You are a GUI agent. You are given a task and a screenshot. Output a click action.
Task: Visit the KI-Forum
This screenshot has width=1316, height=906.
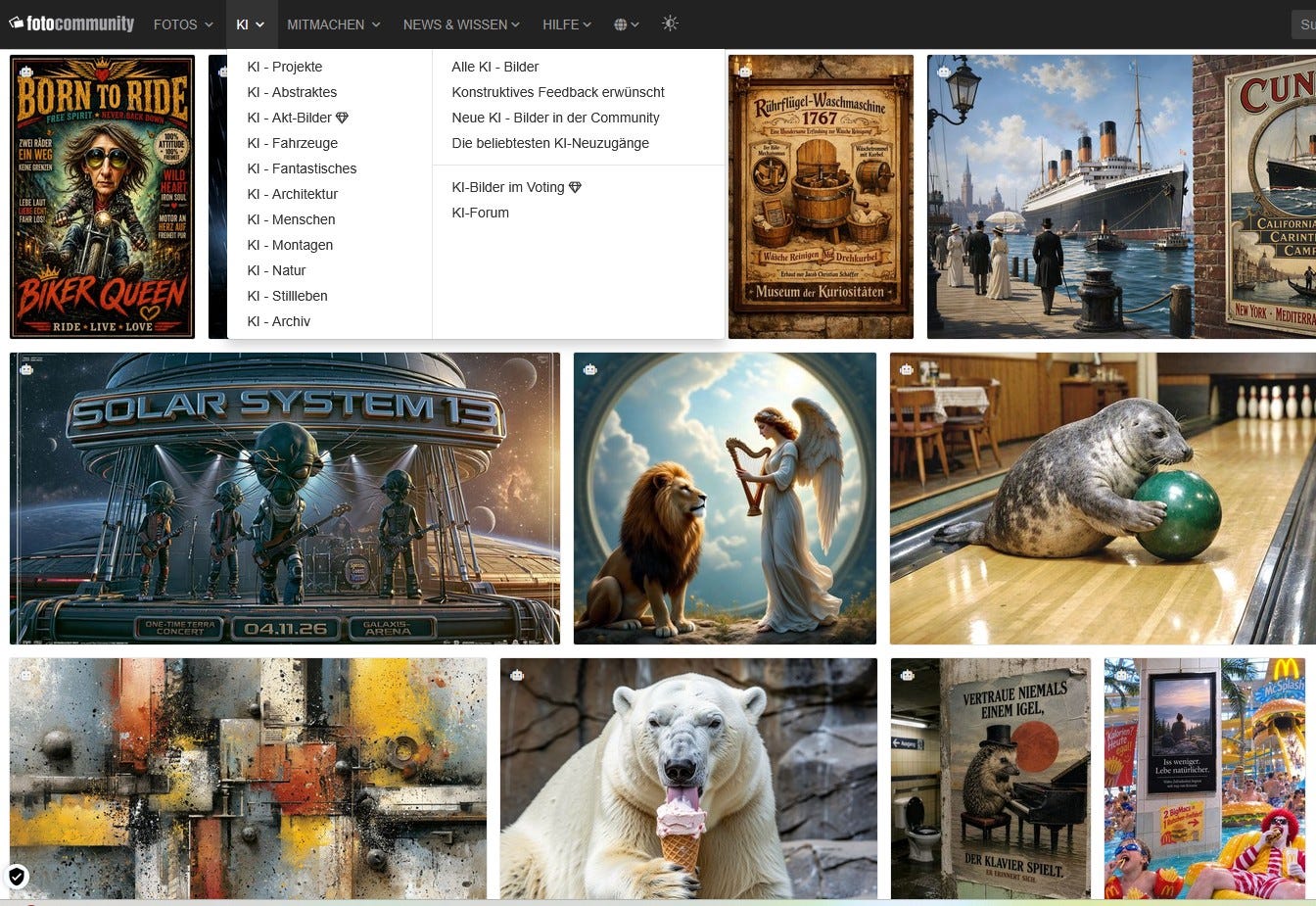480,213
